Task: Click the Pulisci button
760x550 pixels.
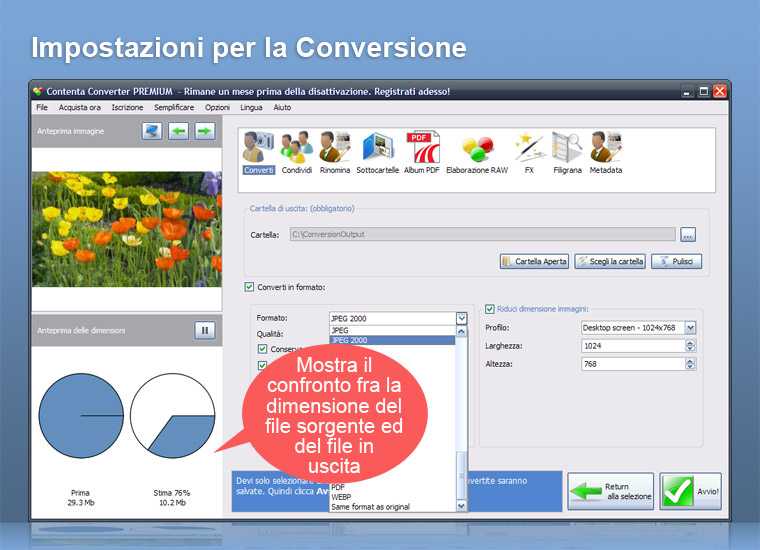Action: pos(677,261)
